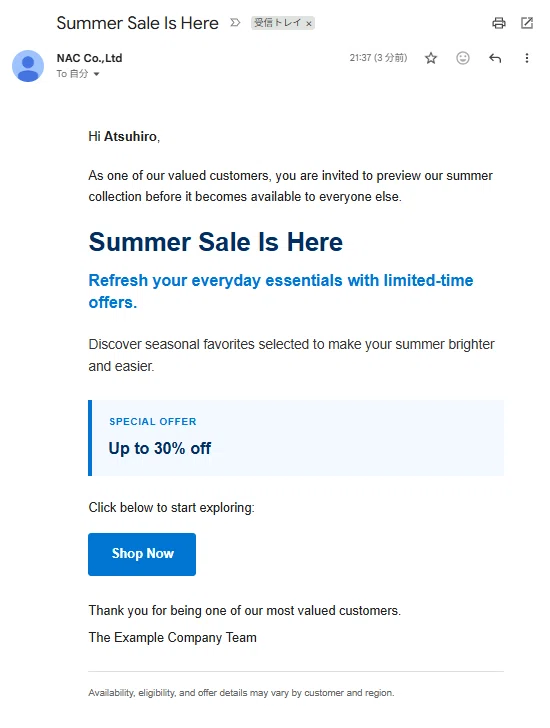The height and width of the screenshot is (728, 550).
Task: Star the Summer Sale message
Action: [431, 58]
